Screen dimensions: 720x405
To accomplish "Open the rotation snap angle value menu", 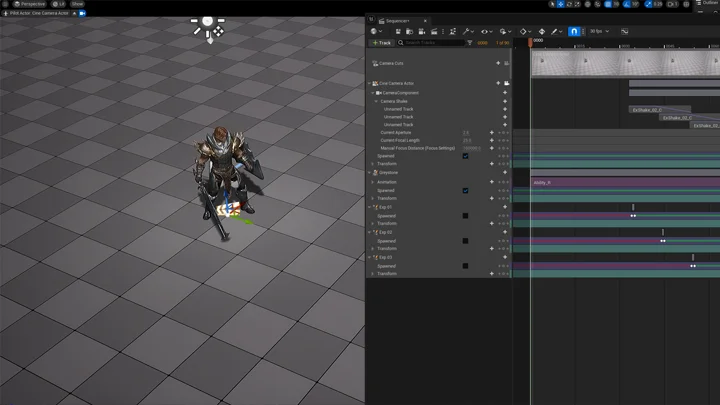I will 635,4.
